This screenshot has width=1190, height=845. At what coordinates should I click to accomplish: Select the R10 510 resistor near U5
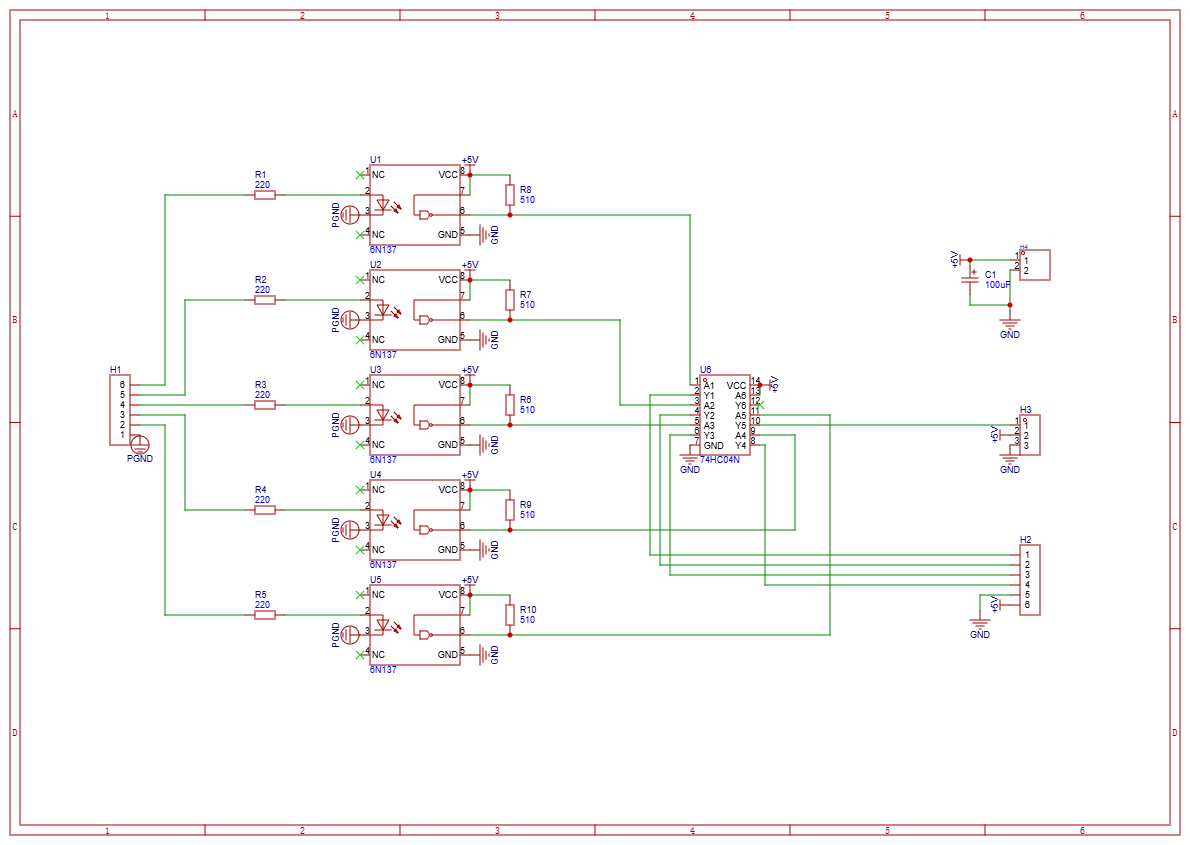point(510,615)
